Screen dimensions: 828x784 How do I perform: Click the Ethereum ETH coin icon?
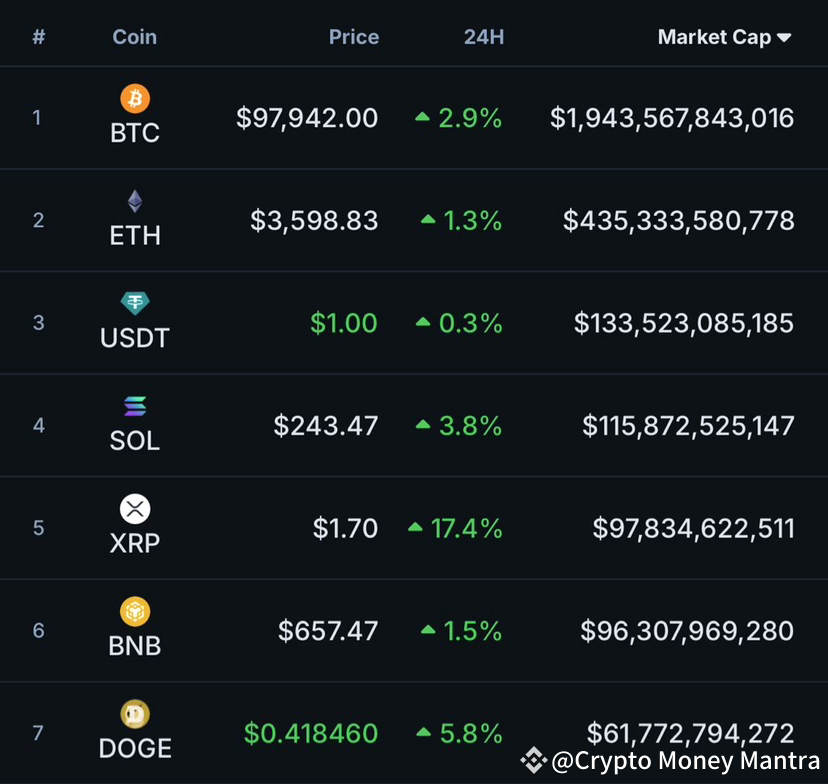[x=134, y=200]
